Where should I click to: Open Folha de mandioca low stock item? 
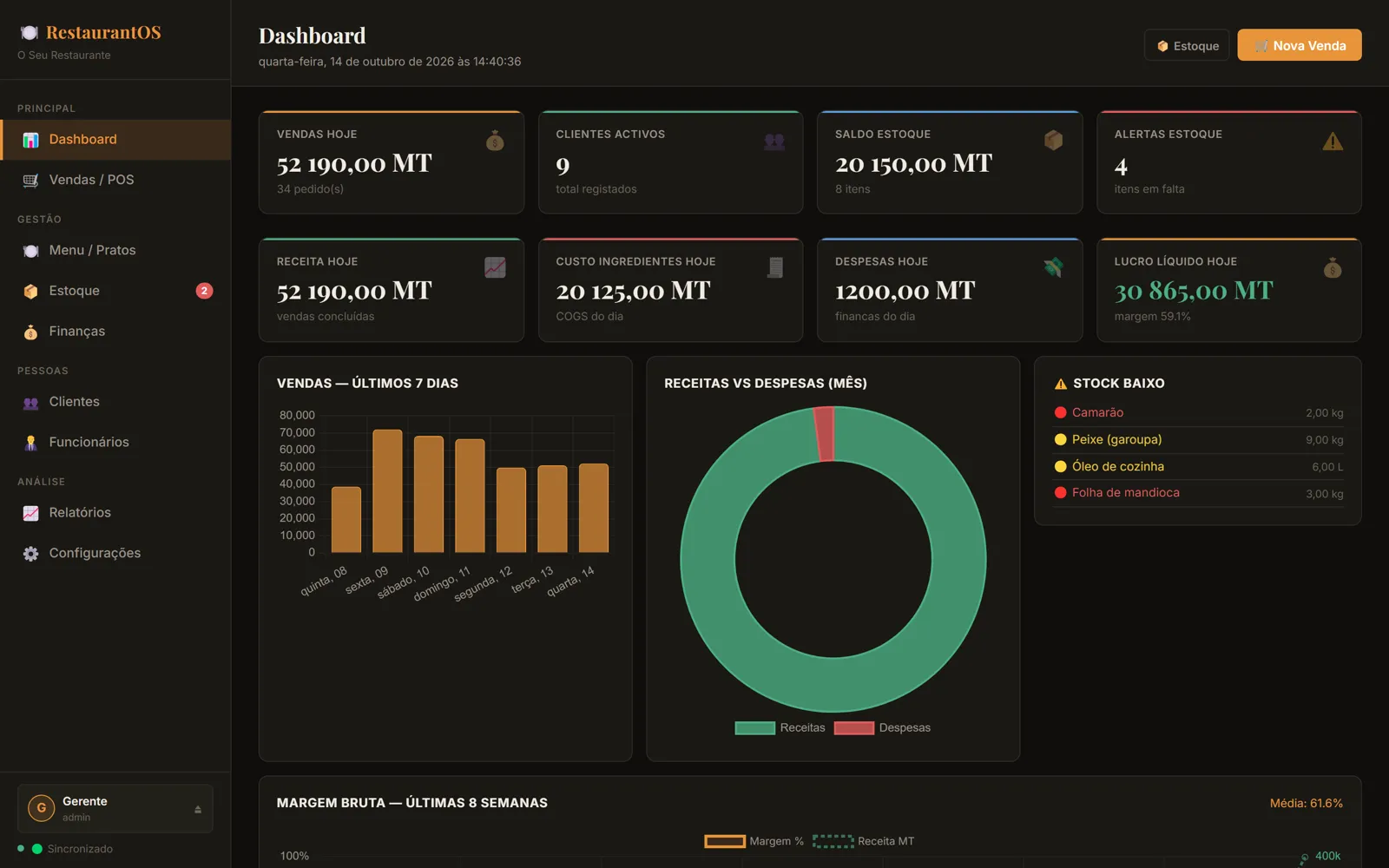[1198, 493]
